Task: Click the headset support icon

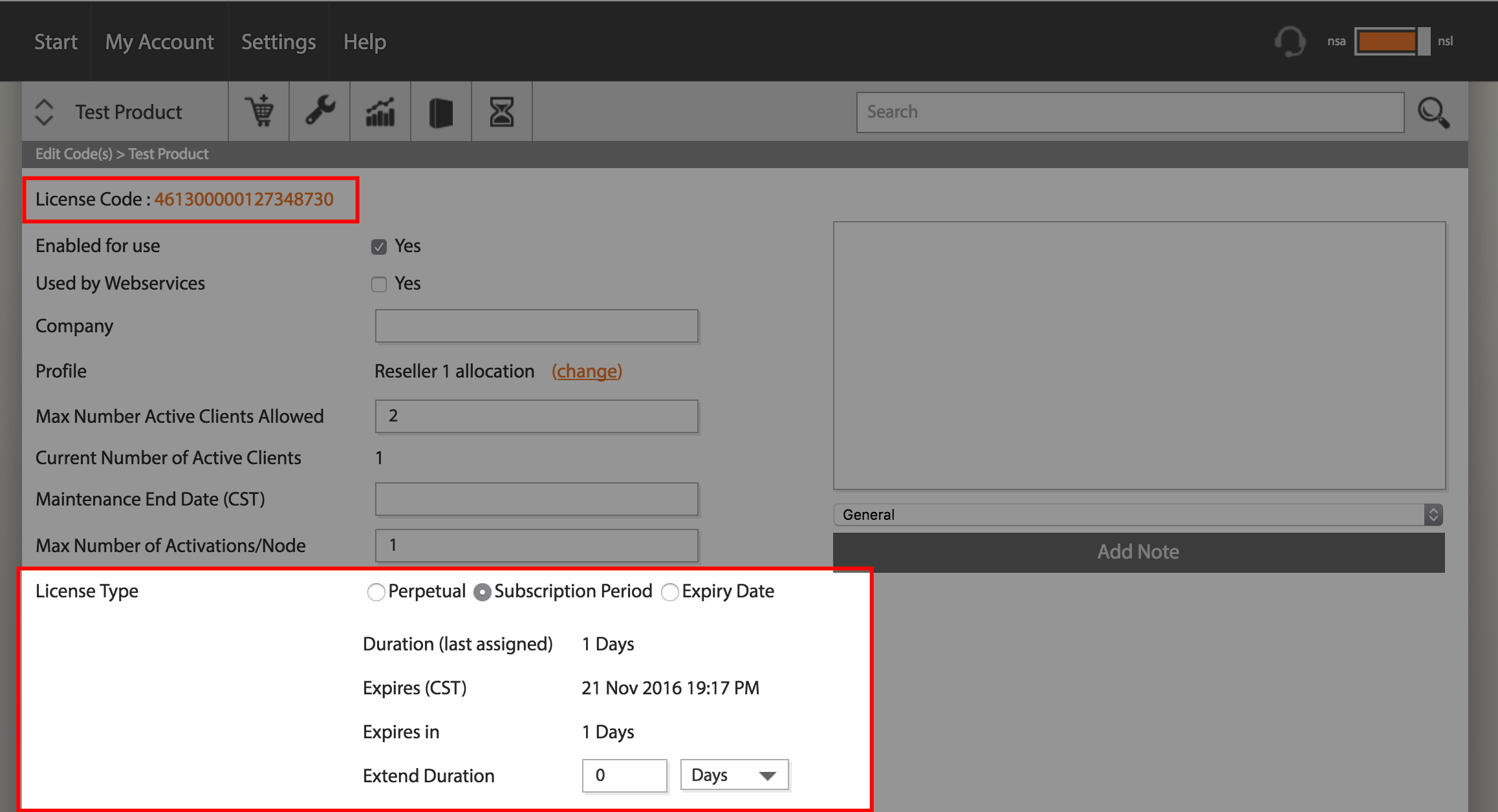Action: [x=1290, y=41]
